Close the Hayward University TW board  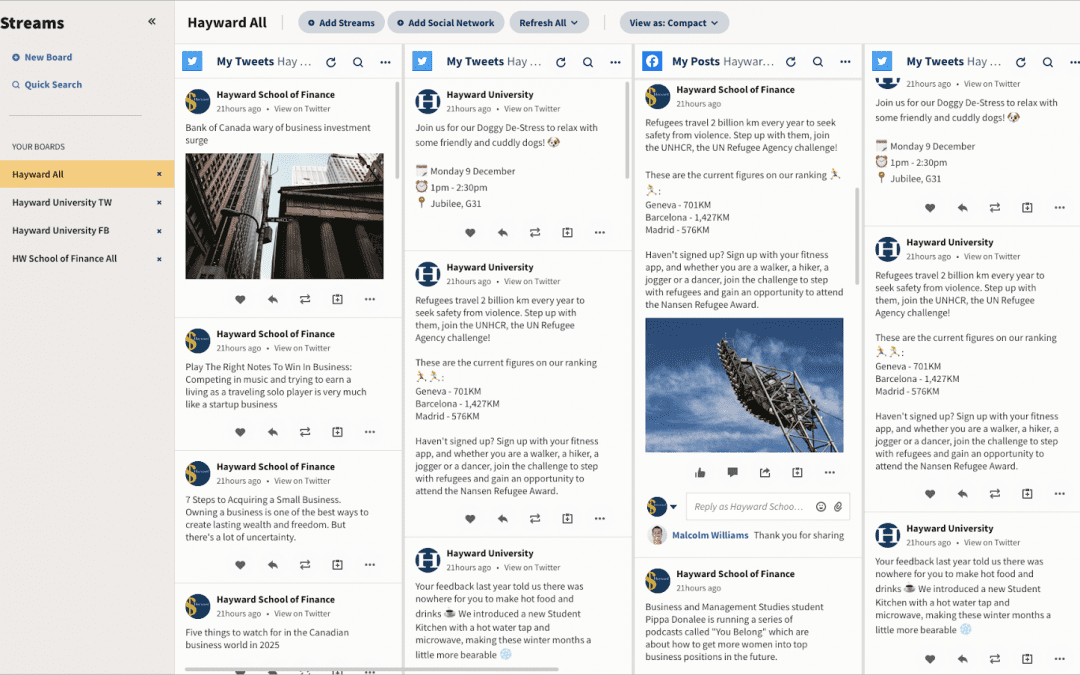[159, 202]
